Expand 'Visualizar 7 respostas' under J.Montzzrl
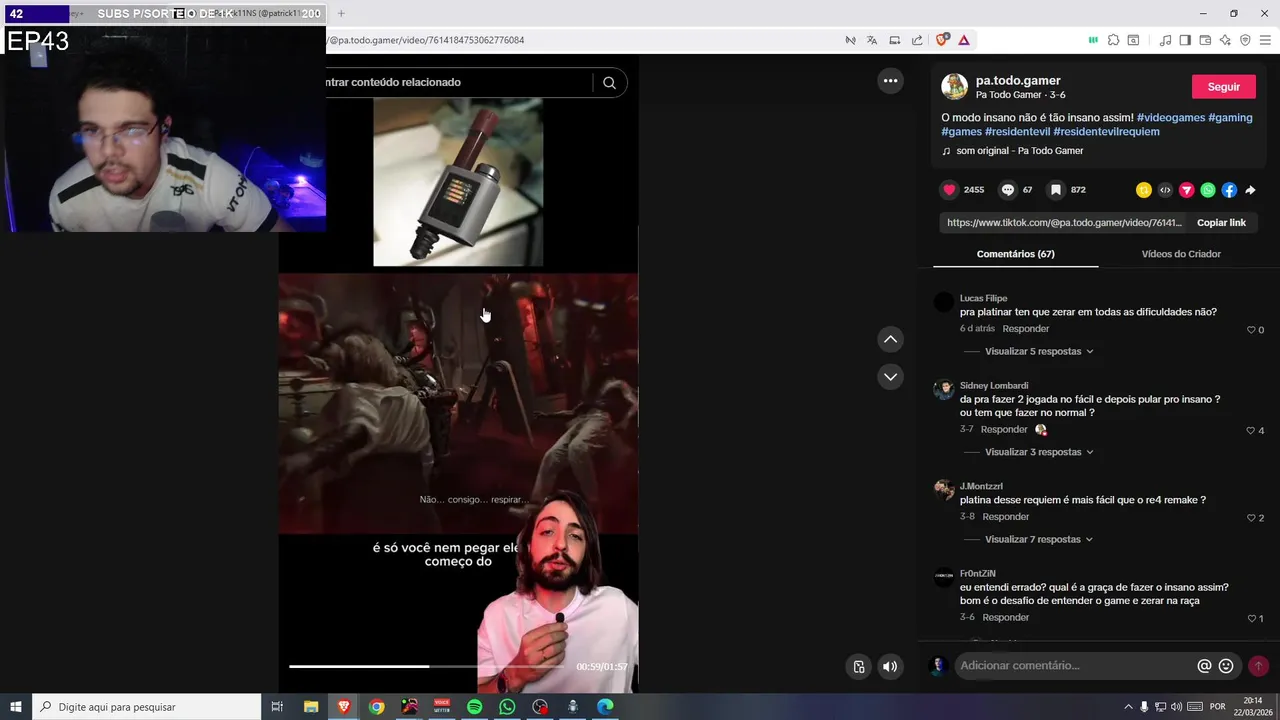Image resolution: width=1280 pixels, height=720 pixels. tap(1039, 540)
